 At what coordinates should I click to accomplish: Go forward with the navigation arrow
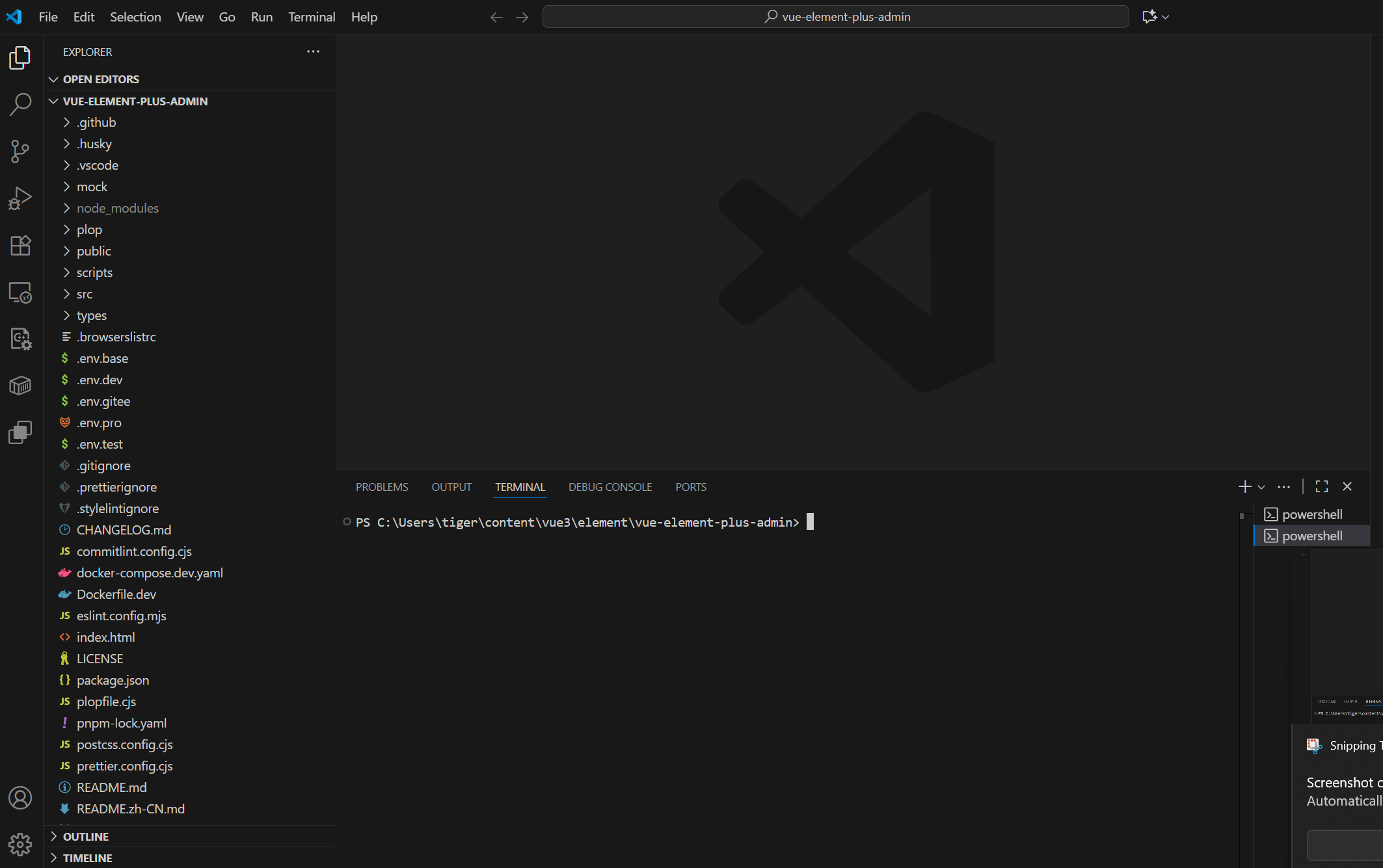pyautogui.click(x=522, y=17)
